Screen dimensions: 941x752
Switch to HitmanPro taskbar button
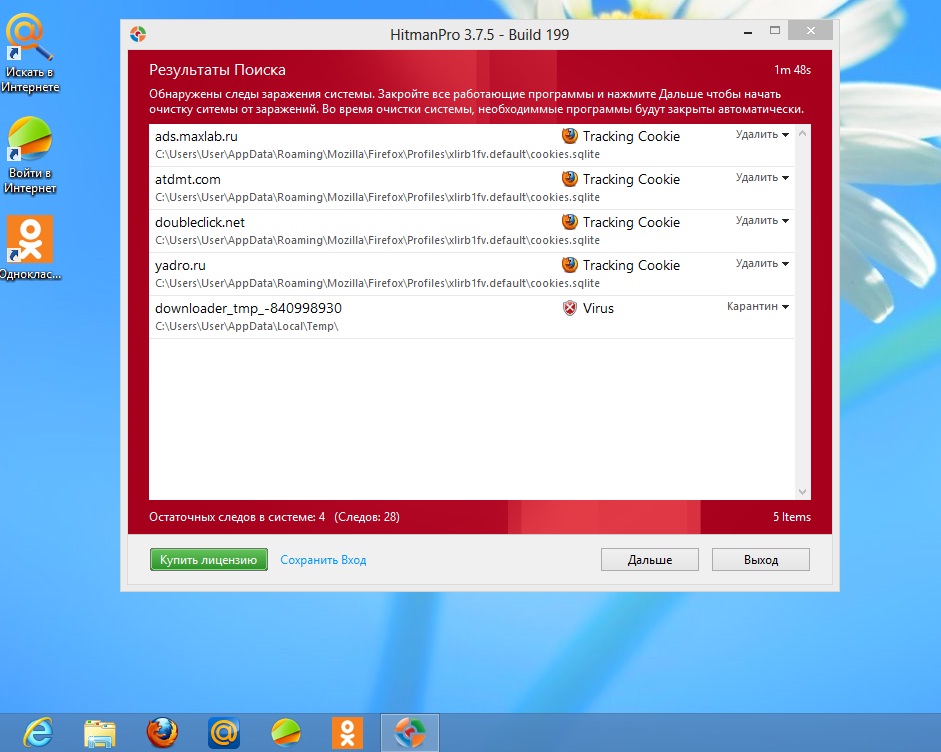click(x=410, y=733)
